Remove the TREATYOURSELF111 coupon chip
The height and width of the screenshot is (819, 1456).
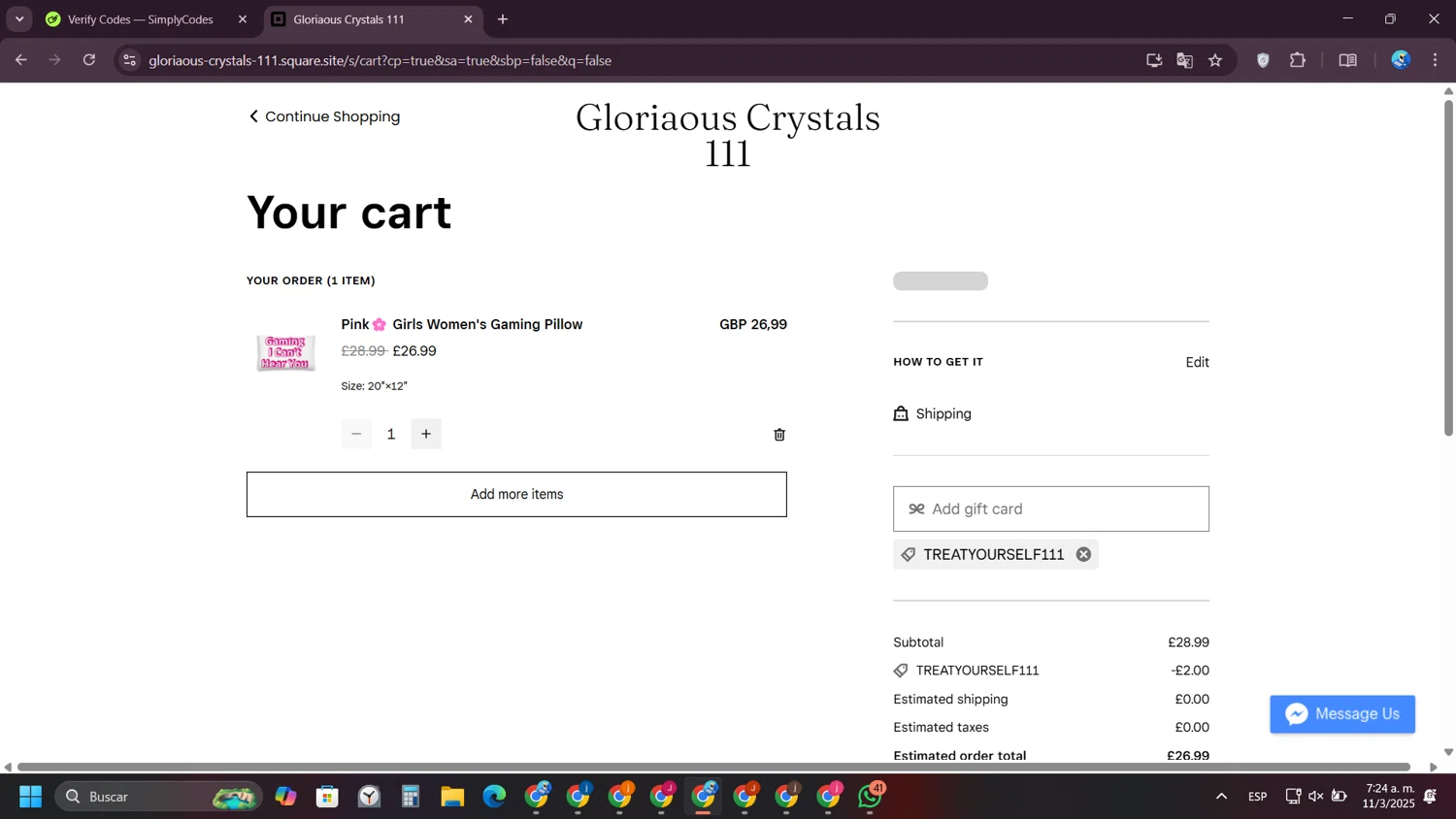[1083, 555]
